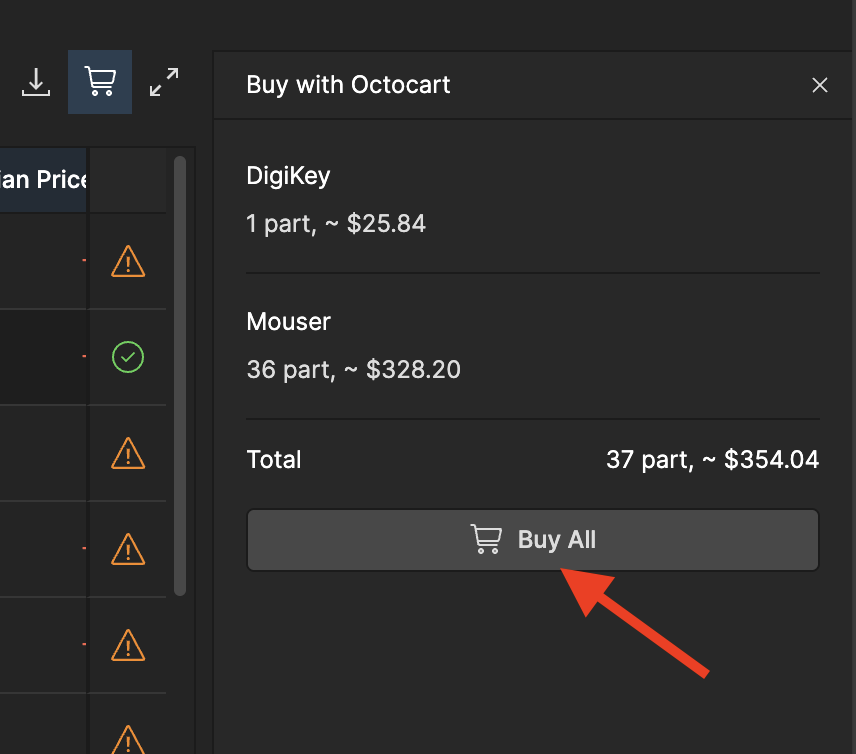Select the highlighted Octocart shopping cart icon
The height and width of the screenshot is (754, 856).
coord(99,82)
